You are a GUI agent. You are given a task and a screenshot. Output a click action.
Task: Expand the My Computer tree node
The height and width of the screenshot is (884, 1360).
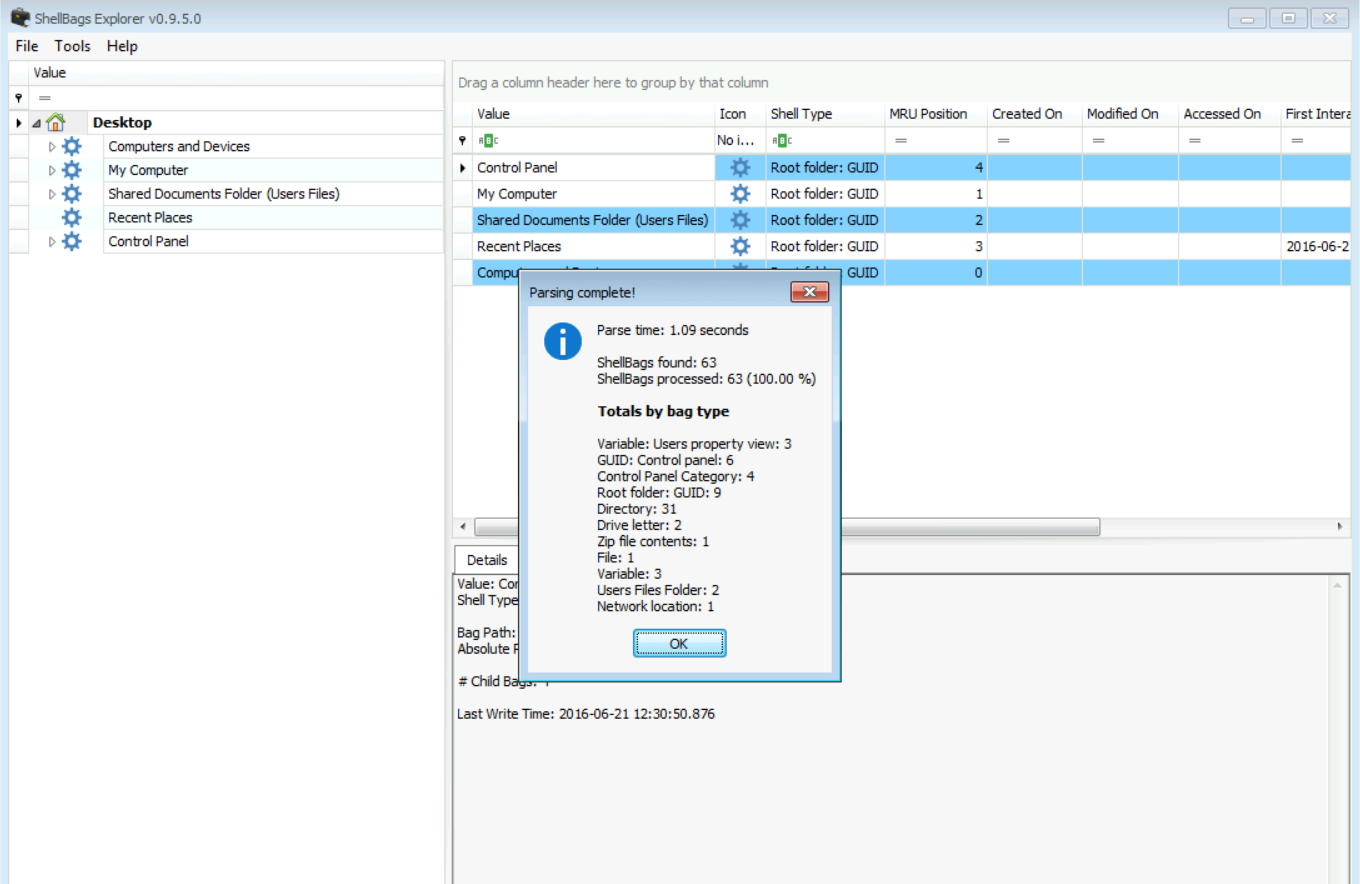click(x=52, y=170)
